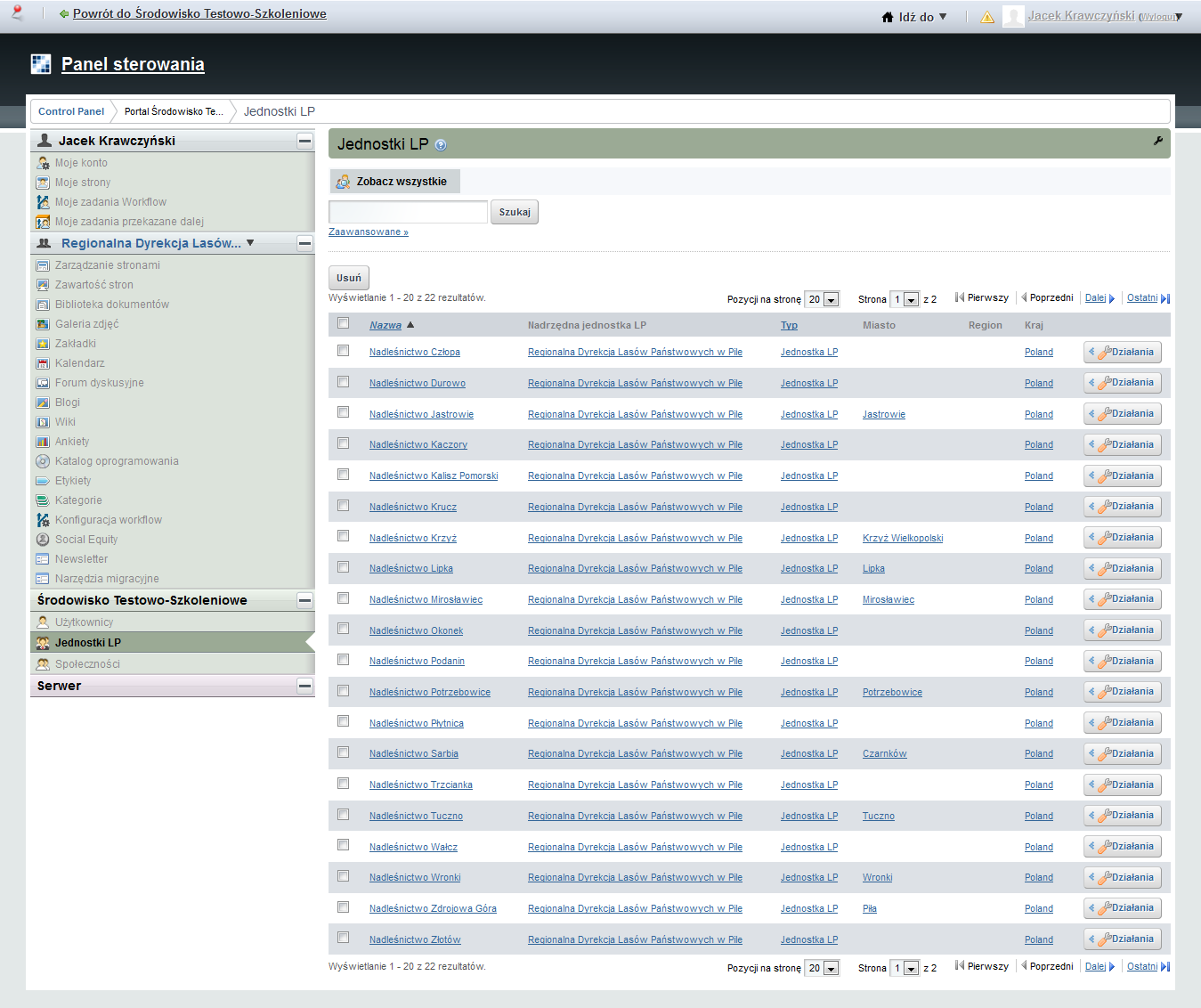Click the Moje konto icon in sidebar
This screenshot has height=1008, width=1201.
pyautogui.click(x=43, y=163)
